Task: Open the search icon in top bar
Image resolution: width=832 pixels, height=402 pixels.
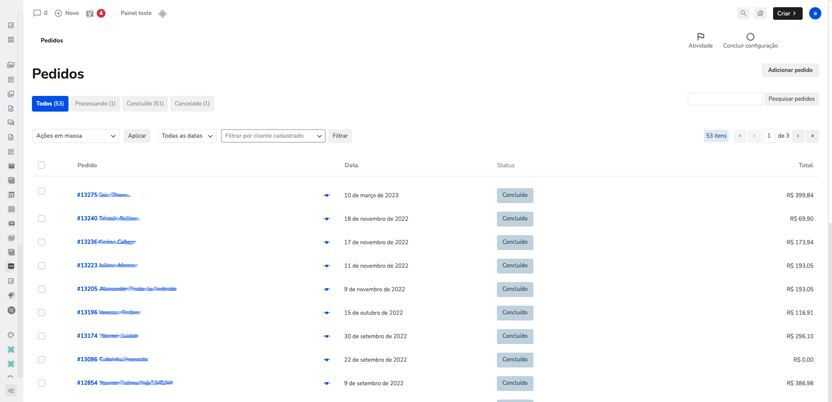Action: tap(743, 14)
